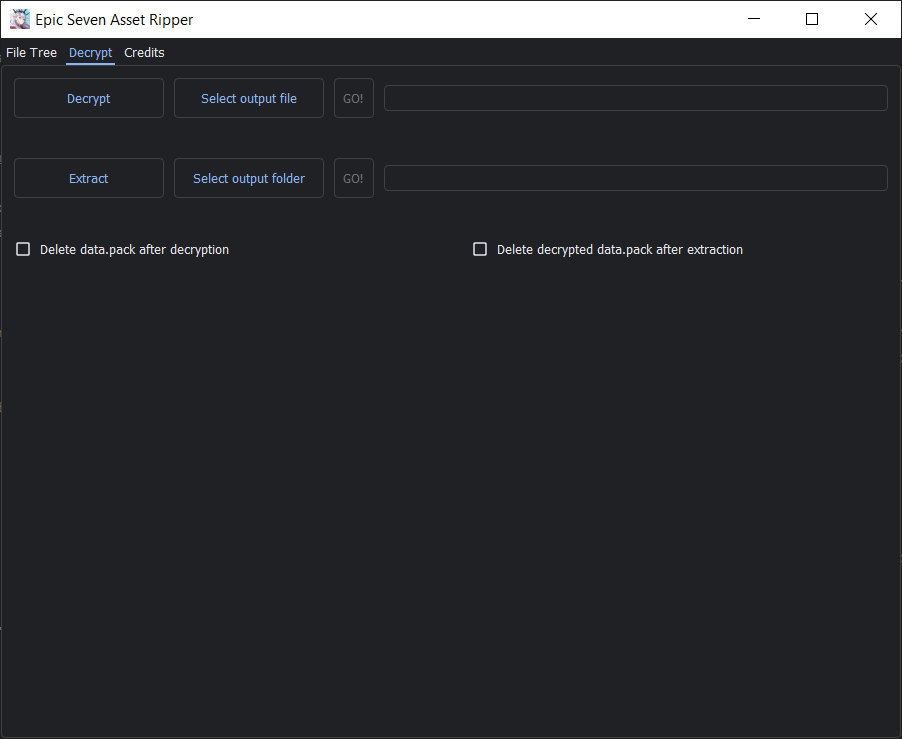Maximize the application window
This screenshot has height=739, width=902.
(x=811, y=19)
